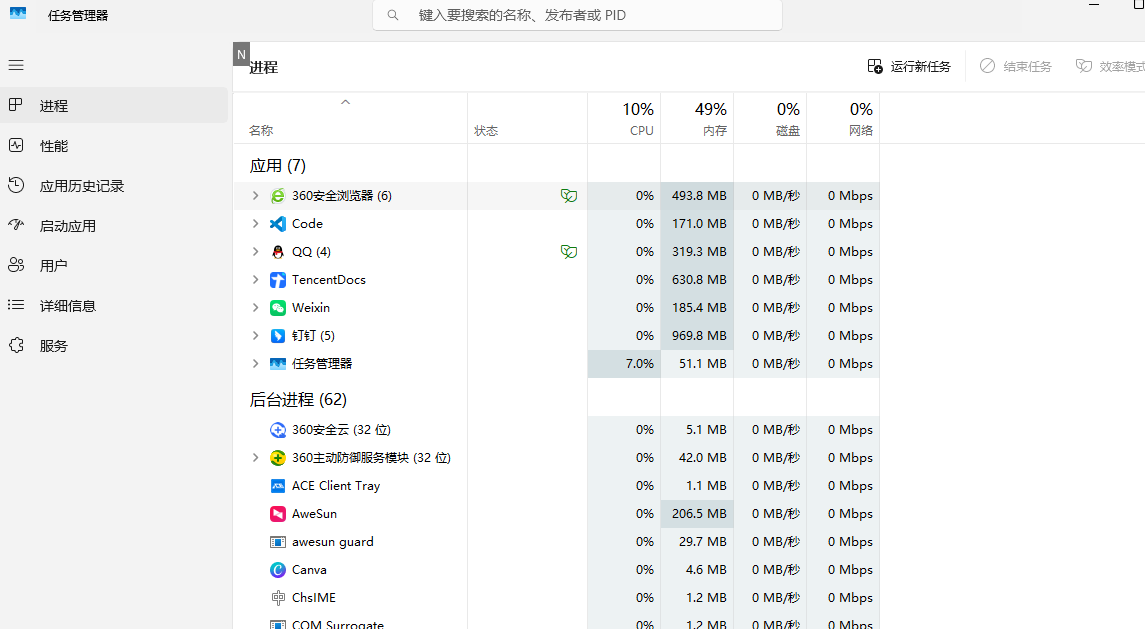Viewport: 1145px width, 629px height.
Task: Click the 结束任务 button
Action: 1016,66
